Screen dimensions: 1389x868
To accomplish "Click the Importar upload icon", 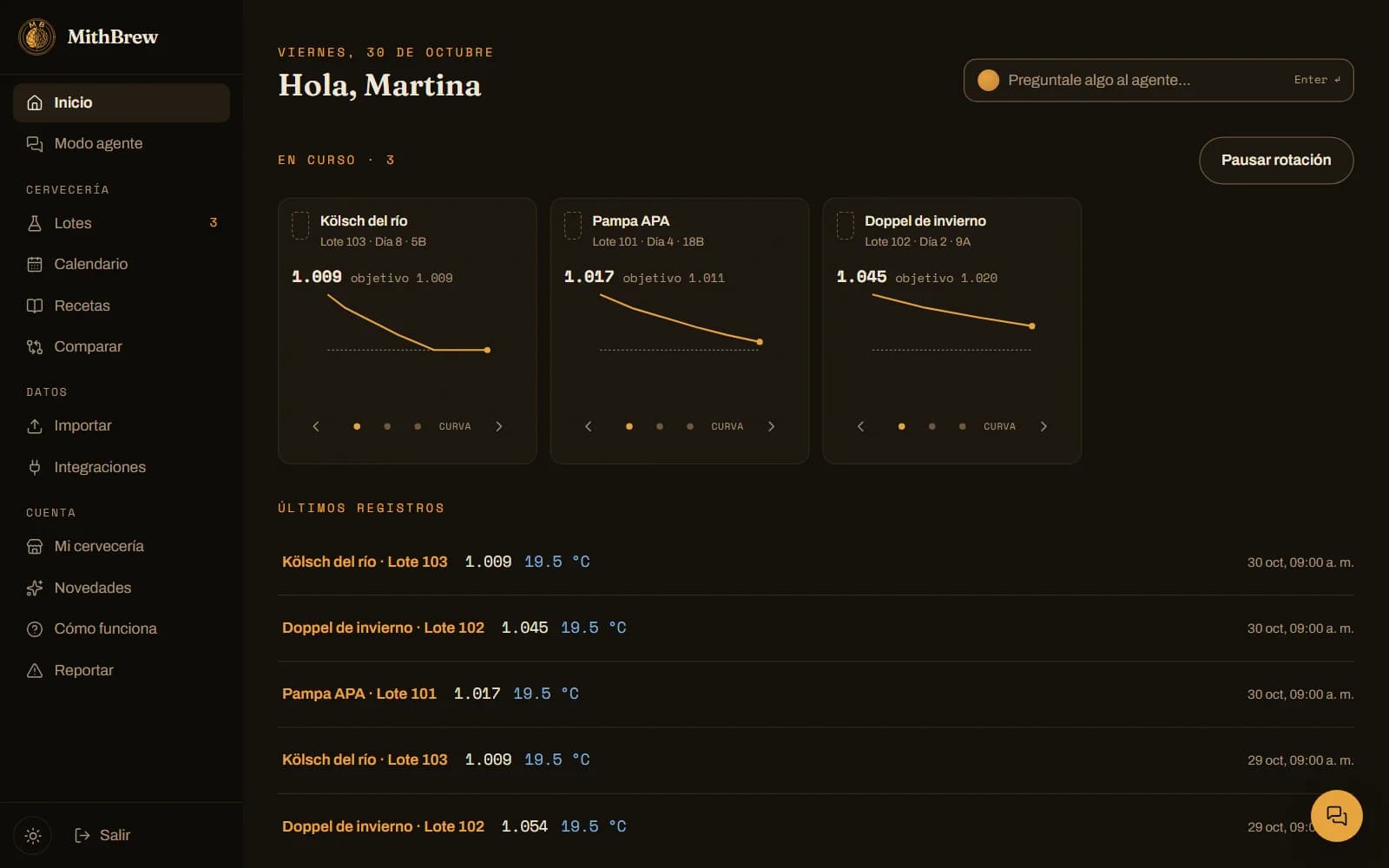I will point(35,425).
